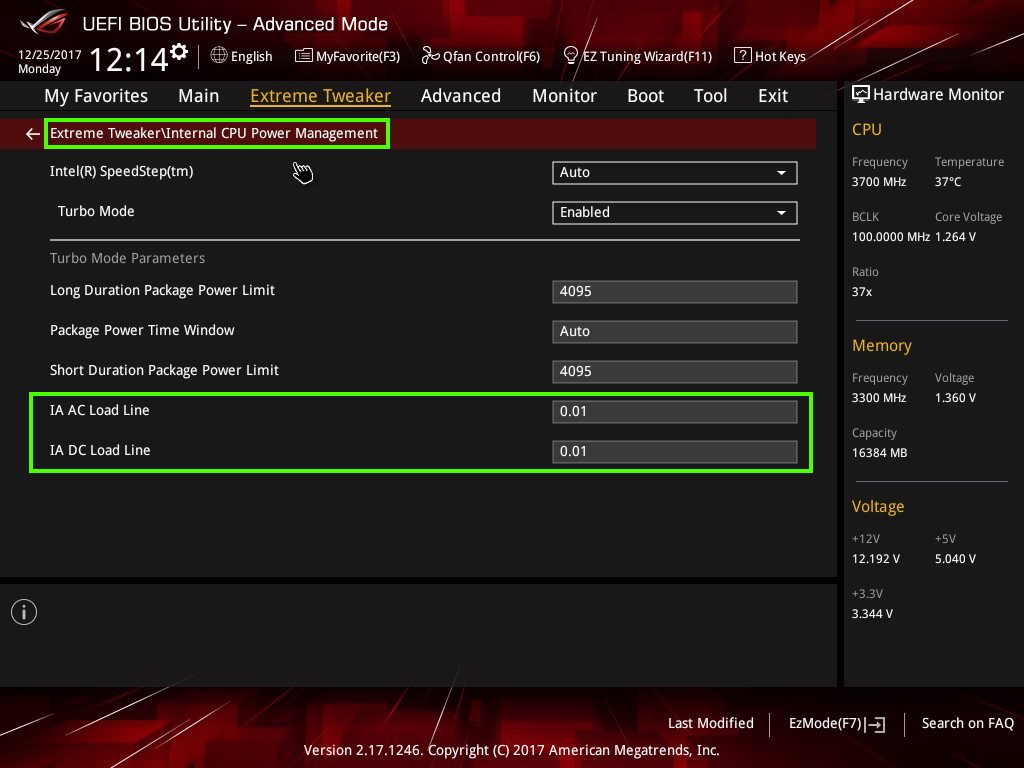The image size is (1024, 768).
Task: Click CPU temperature value 37°C
Action: [x=948, y=182]
